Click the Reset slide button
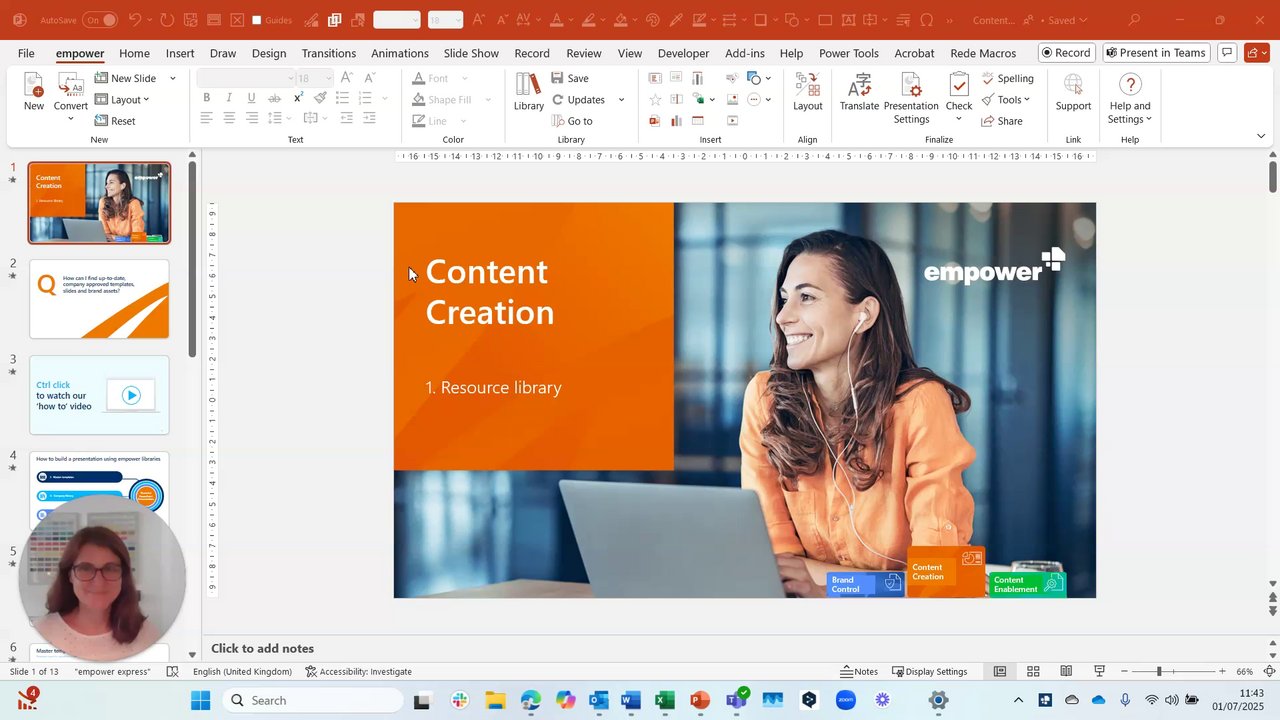 [115, 121]
